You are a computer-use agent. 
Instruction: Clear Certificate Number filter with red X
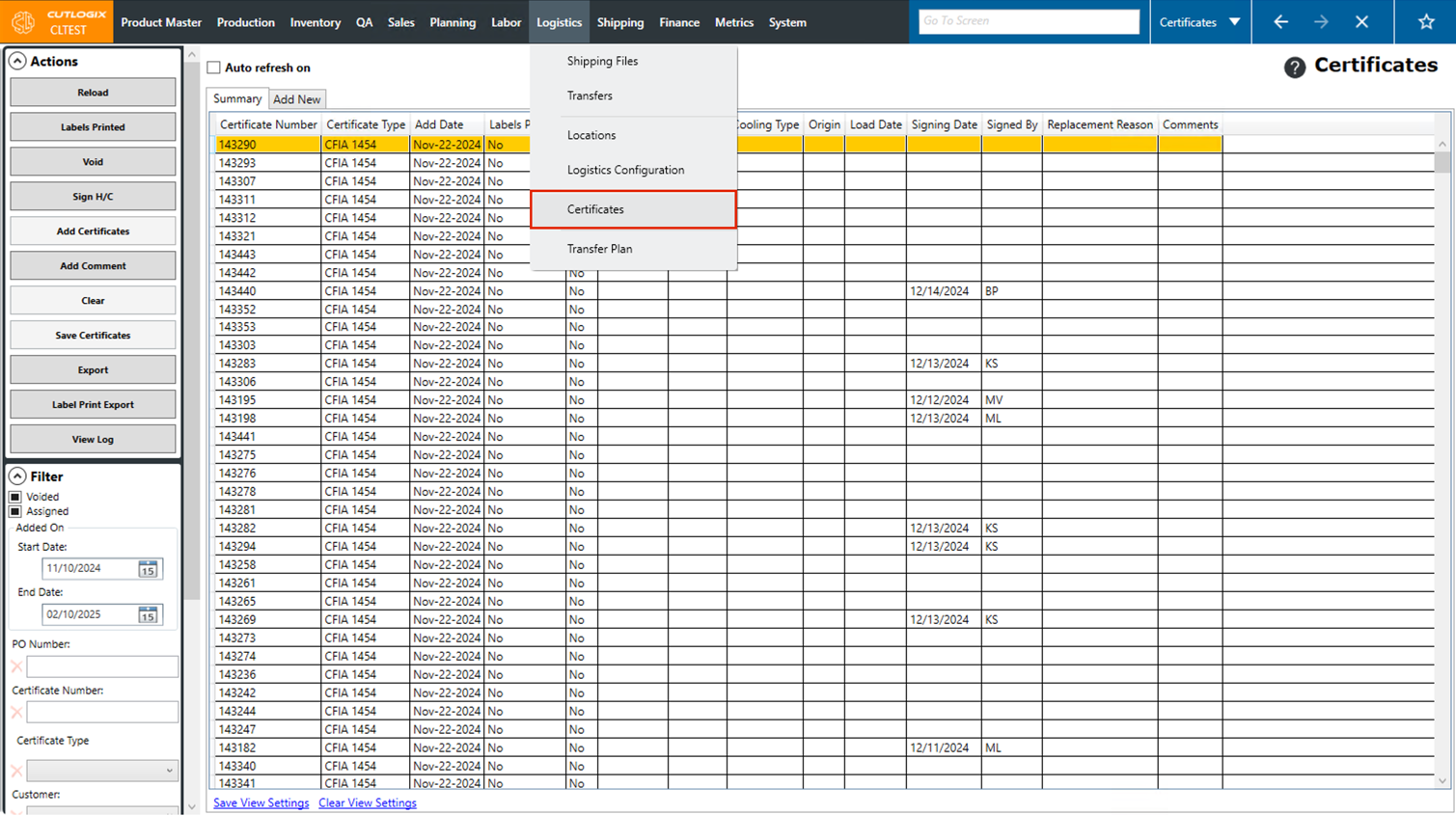16,713
